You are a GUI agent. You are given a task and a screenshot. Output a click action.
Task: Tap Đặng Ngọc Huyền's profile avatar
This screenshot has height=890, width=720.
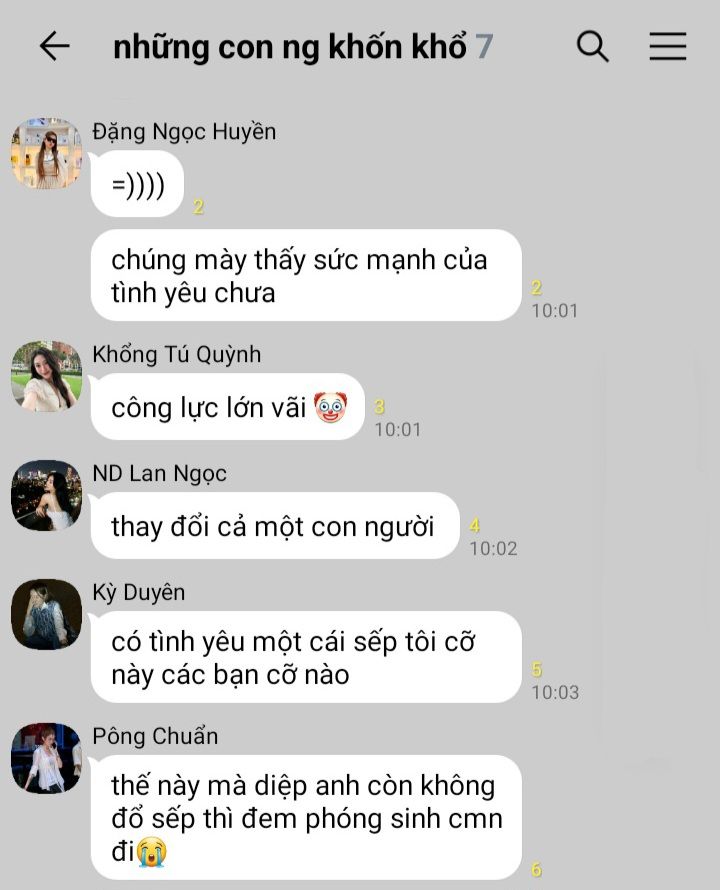coord(47,153)
